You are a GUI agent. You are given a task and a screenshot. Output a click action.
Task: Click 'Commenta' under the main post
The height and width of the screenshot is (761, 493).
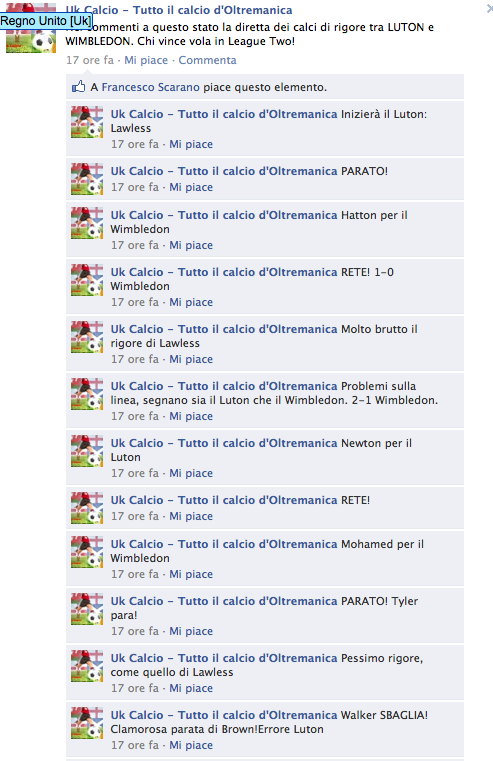207,60
